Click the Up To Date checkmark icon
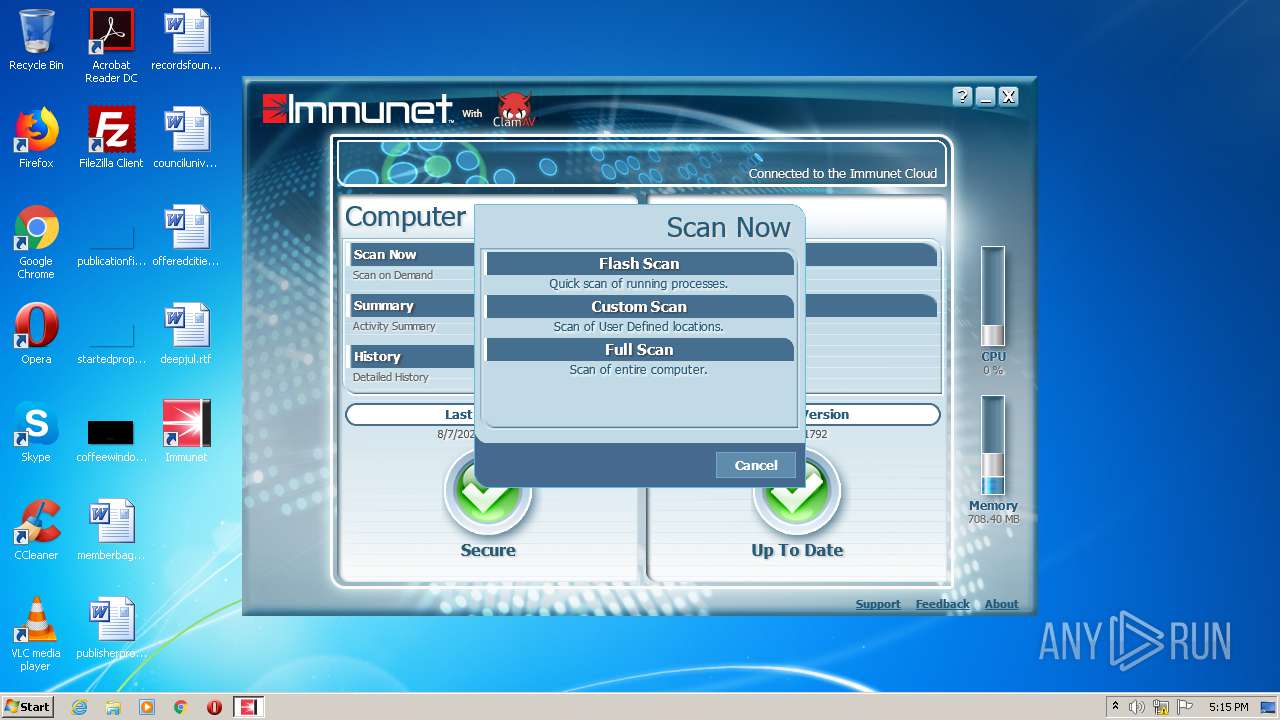 (x=796, y=491)
